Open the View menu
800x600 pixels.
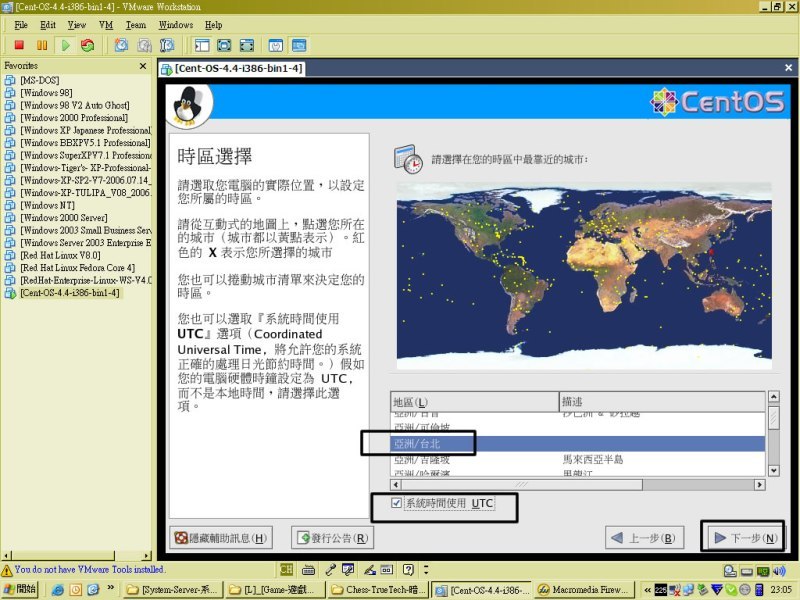tap(77, 25)
